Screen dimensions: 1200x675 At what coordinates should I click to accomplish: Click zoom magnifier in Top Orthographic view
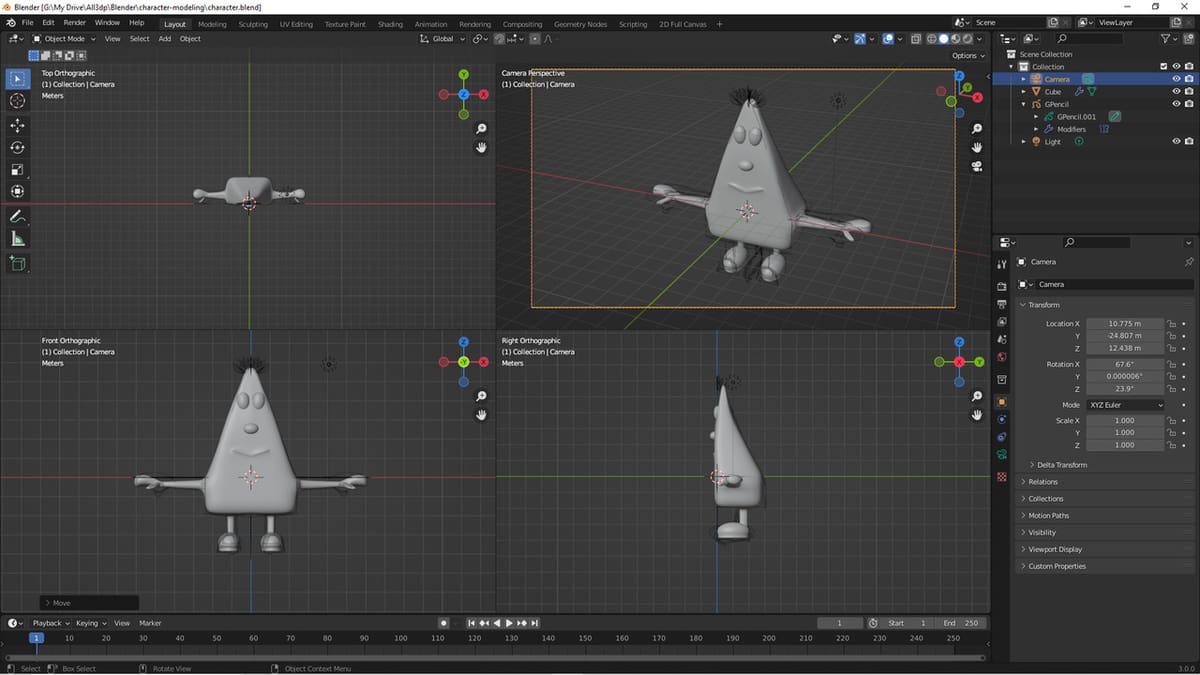[481, 129]
